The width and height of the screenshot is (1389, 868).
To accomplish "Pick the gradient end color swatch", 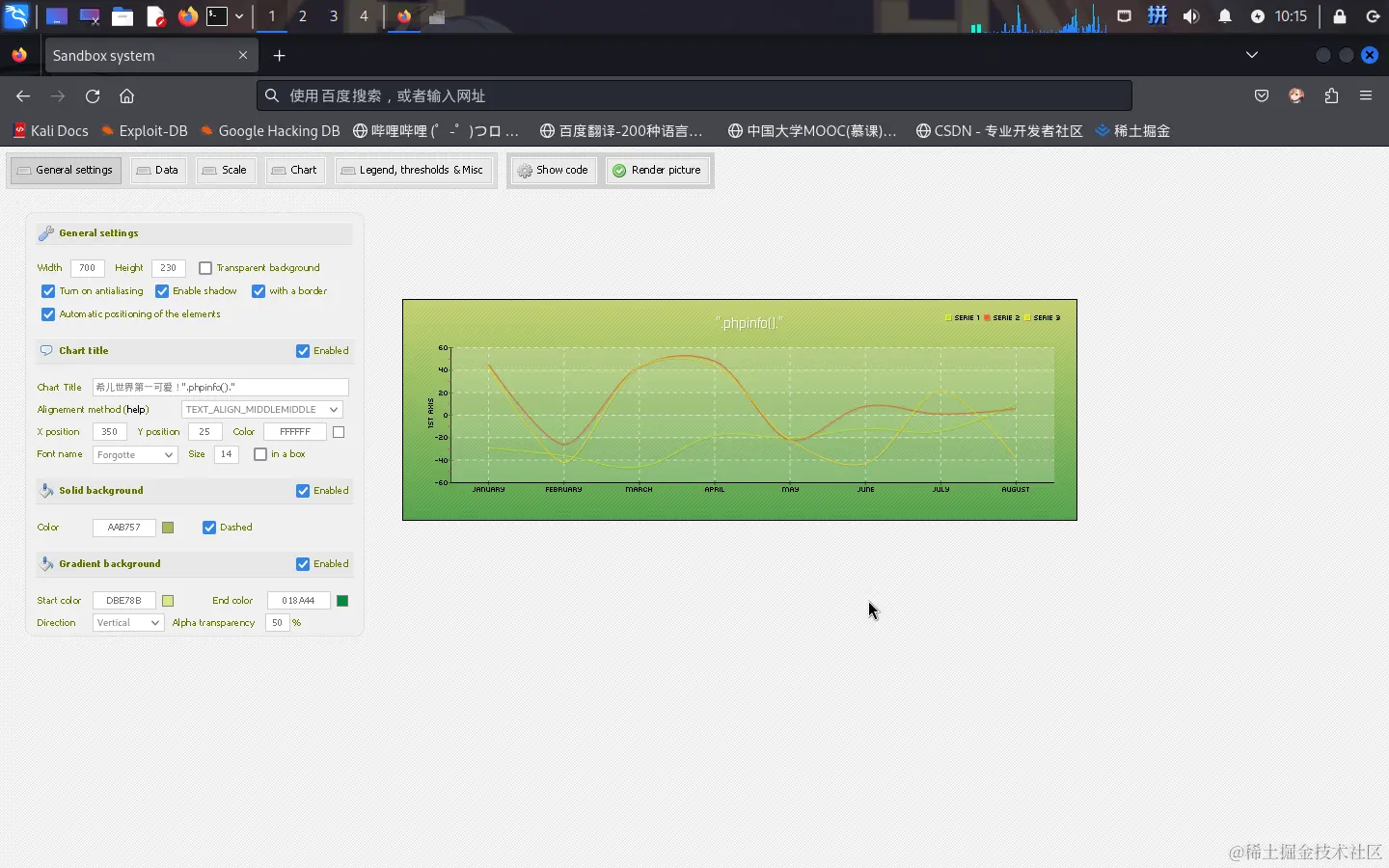I will (x=342, y=601).
